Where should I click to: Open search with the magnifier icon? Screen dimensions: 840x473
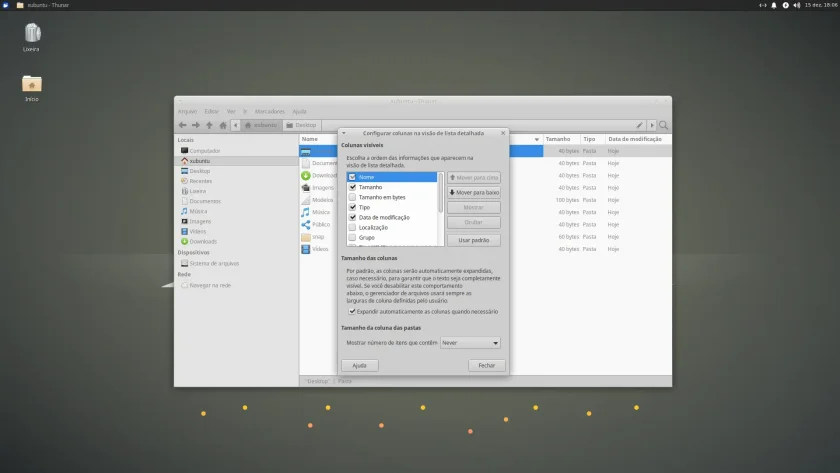pyautogui.click(x=664, y=125)
